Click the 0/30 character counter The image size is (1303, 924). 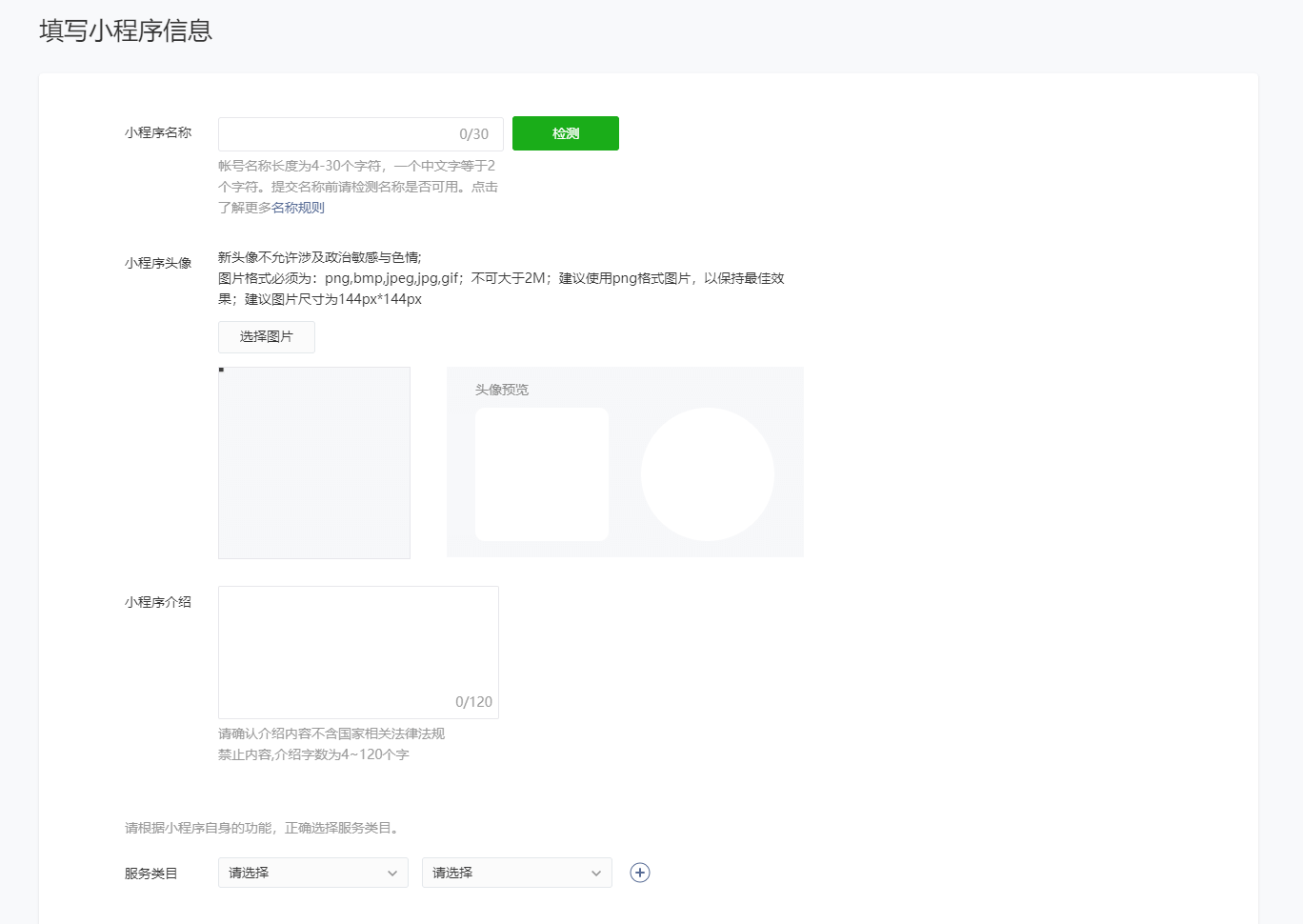click(473, 134)
